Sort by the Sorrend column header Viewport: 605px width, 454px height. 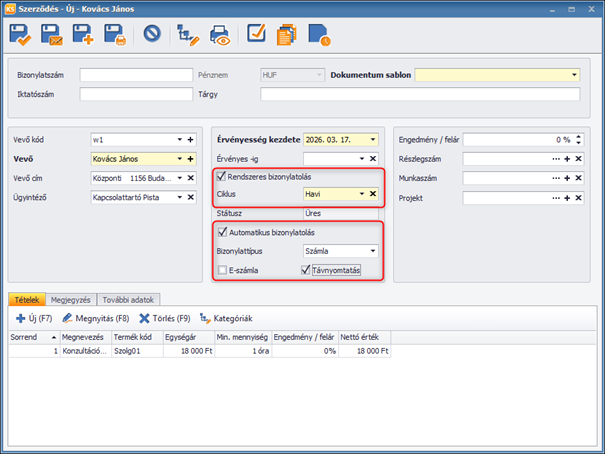34,337
